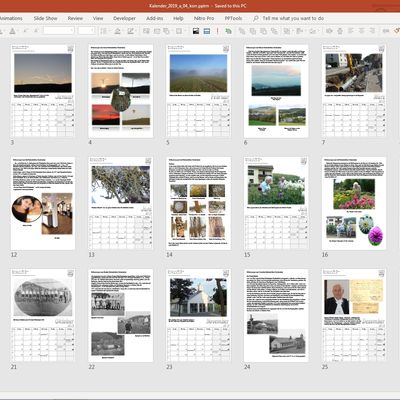The image size is (400, 400).
Task: Switch to the Nitro Pro tab
Action: pos(204,18)
